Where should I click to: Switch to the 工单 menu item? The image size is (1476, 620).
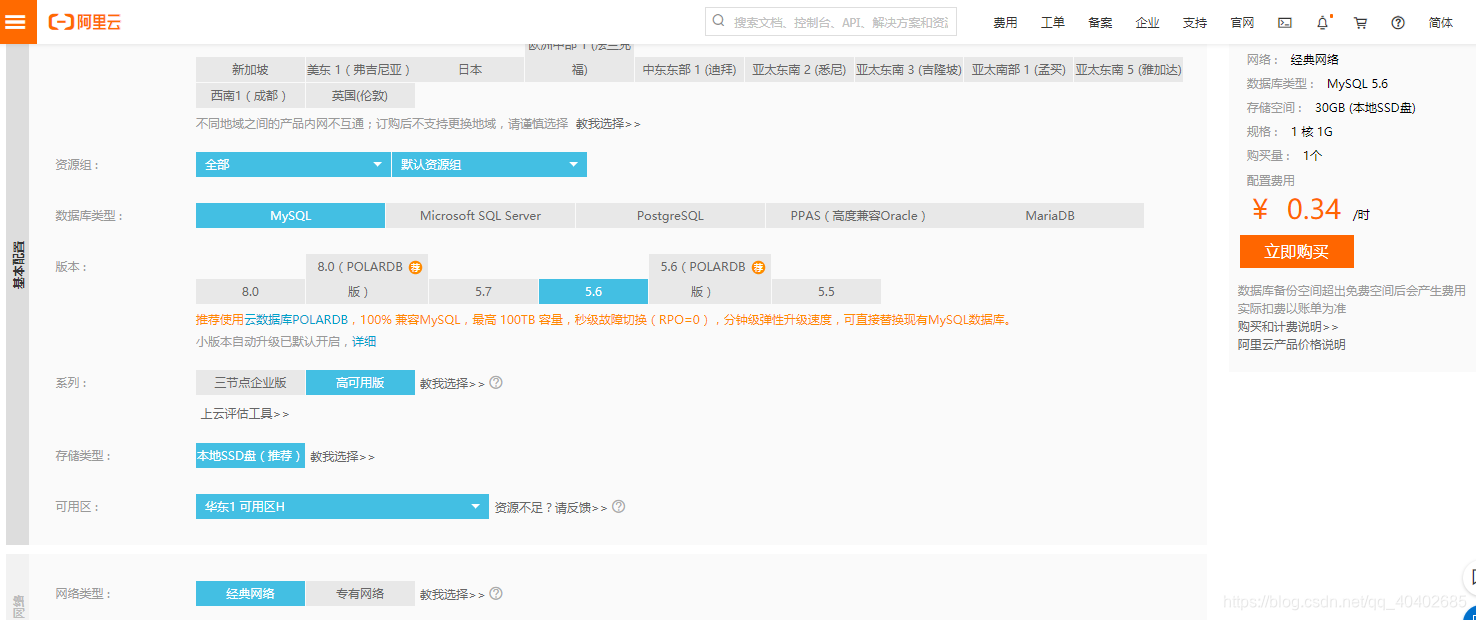tap(1052, 21)
